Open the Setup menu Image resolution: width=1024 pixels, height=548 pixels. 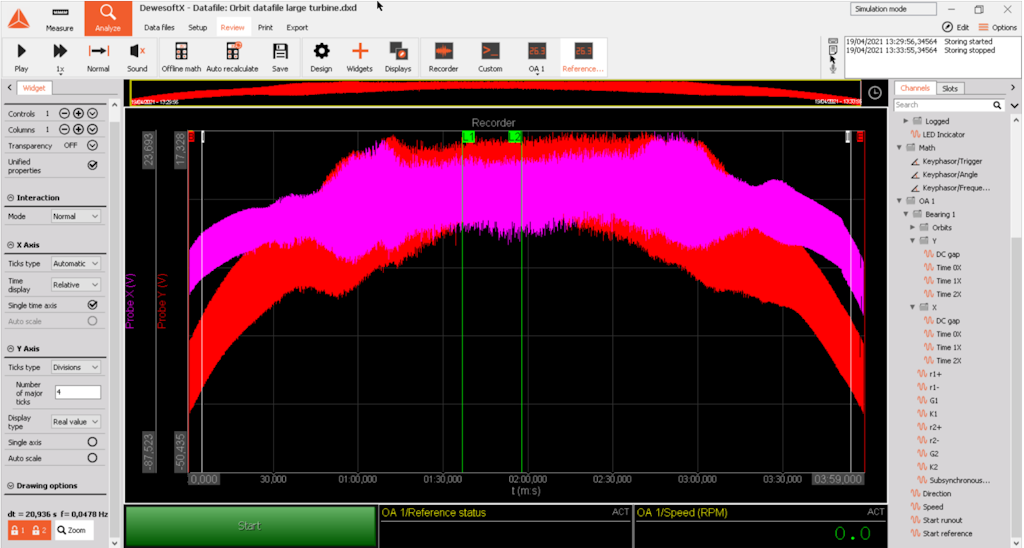tap(197, 27)
